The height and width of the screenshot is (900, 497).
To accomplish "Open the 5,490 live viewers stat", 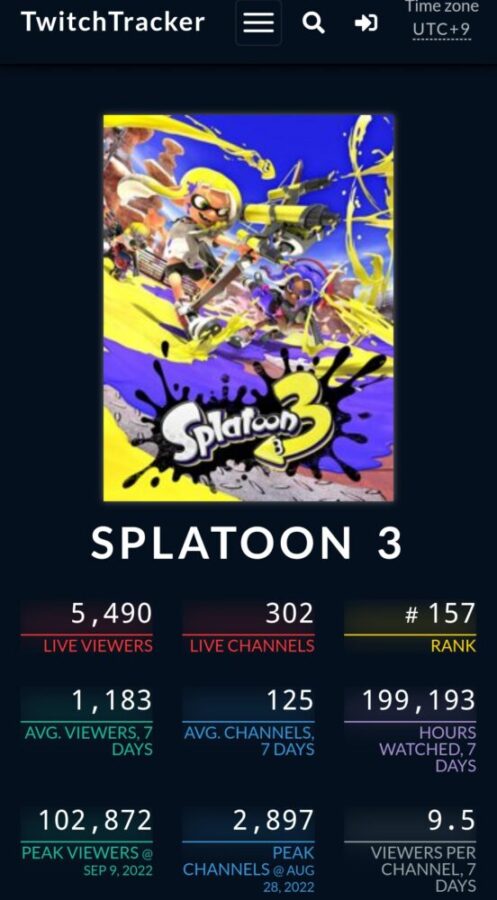I will click(111, 614).
